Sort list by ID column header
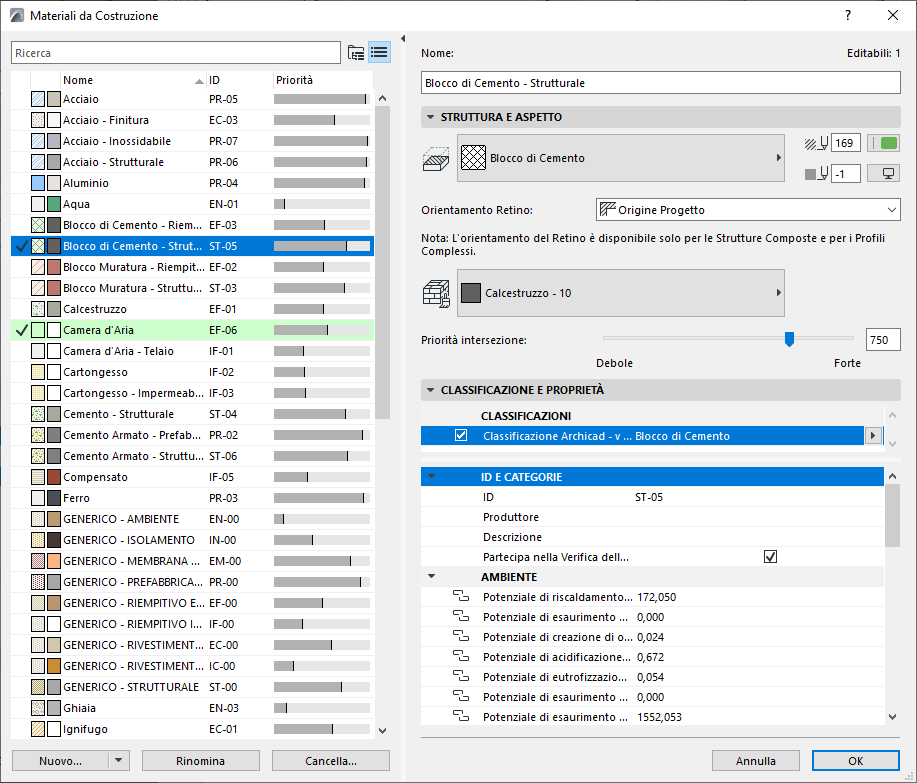The image size is (917, 783). (240, 80)
